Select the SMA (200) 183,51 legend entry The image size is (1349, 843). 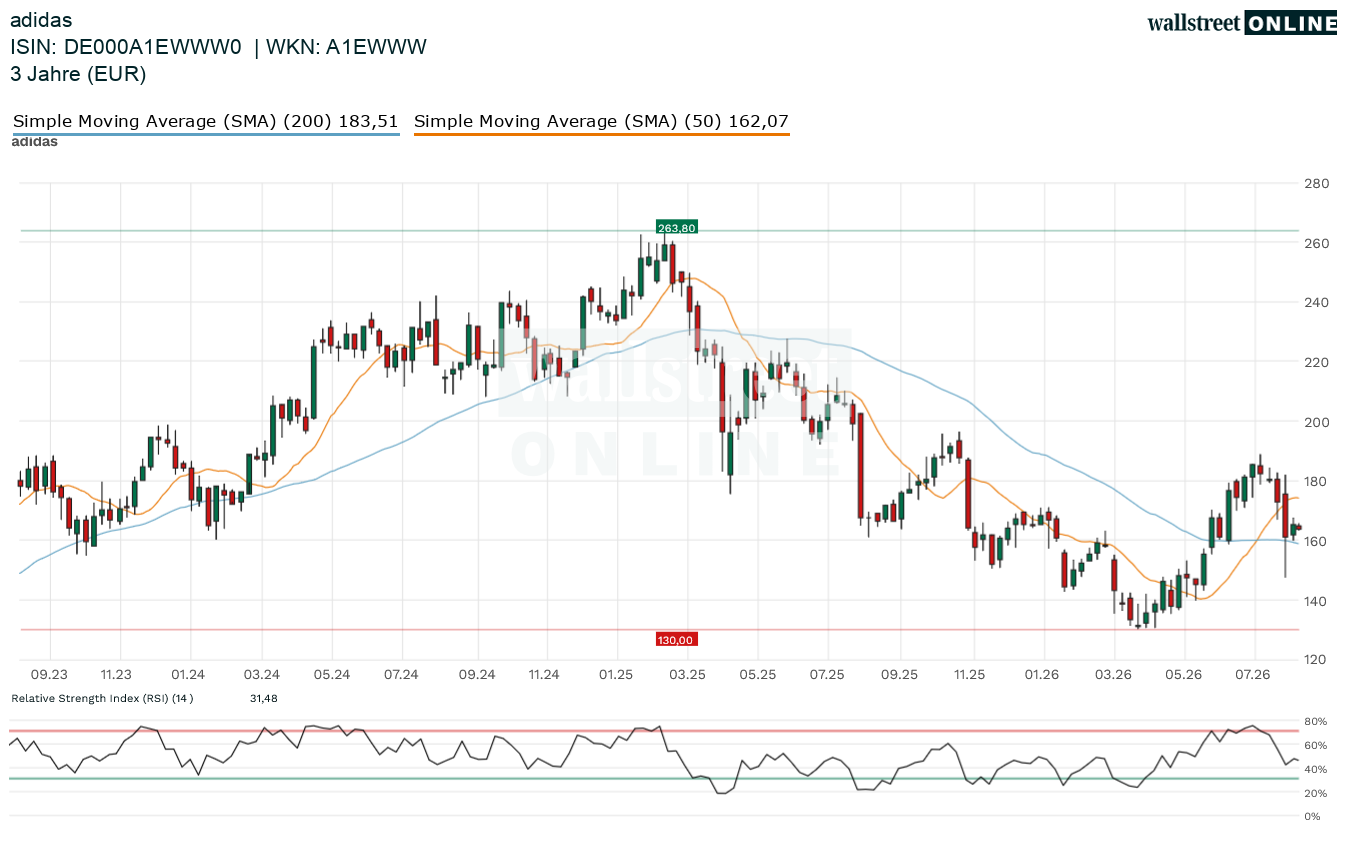coord(206,122)
